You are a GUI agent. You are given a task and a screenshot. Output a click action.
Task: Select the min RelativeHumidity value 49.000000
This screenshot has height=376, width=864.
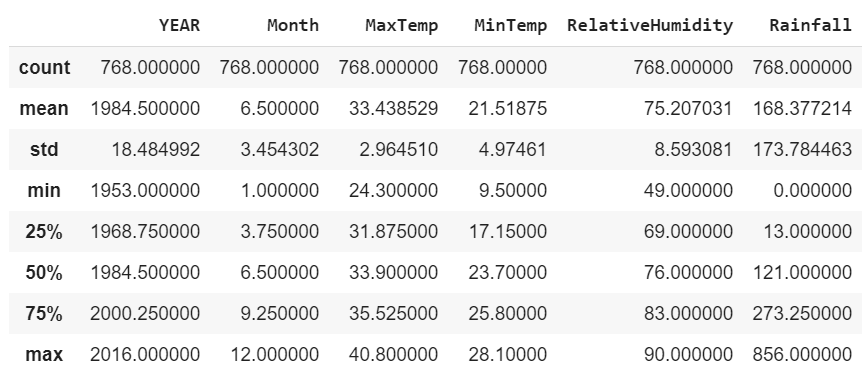[x=688, y=190]
